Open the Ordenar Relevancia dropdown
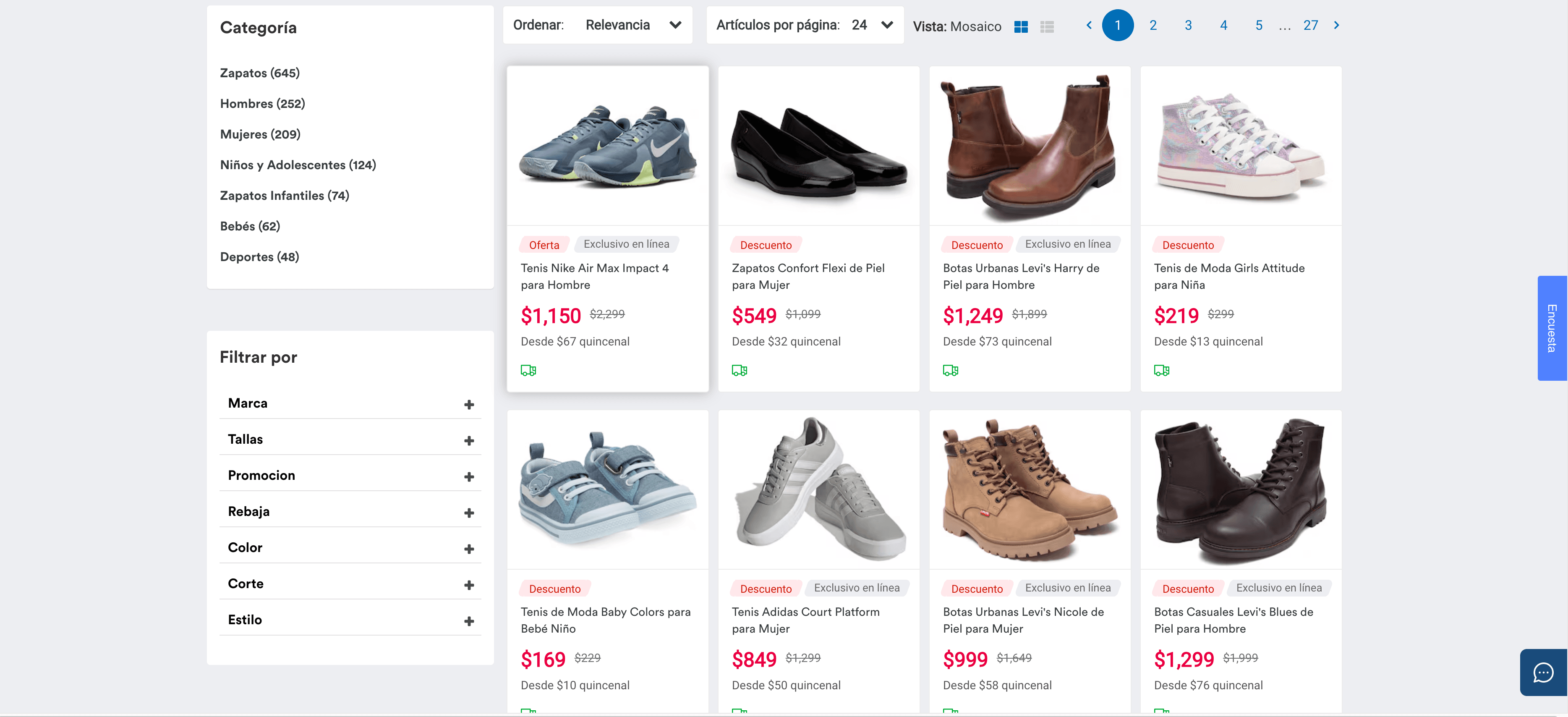The height and width of the screenshot is (717, 1568). [598, 25]
